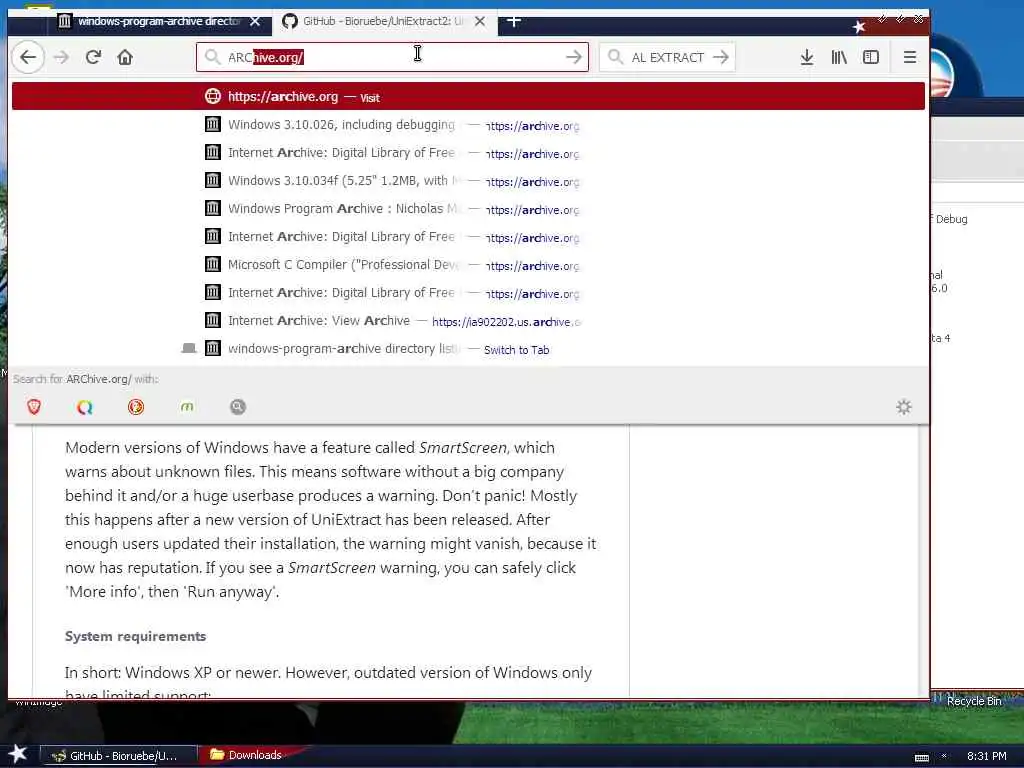This screenshot has width=1024, height=768.
Task: Select the Windows 3.10.026 including debugging suggestion
Action: [468, 125]
